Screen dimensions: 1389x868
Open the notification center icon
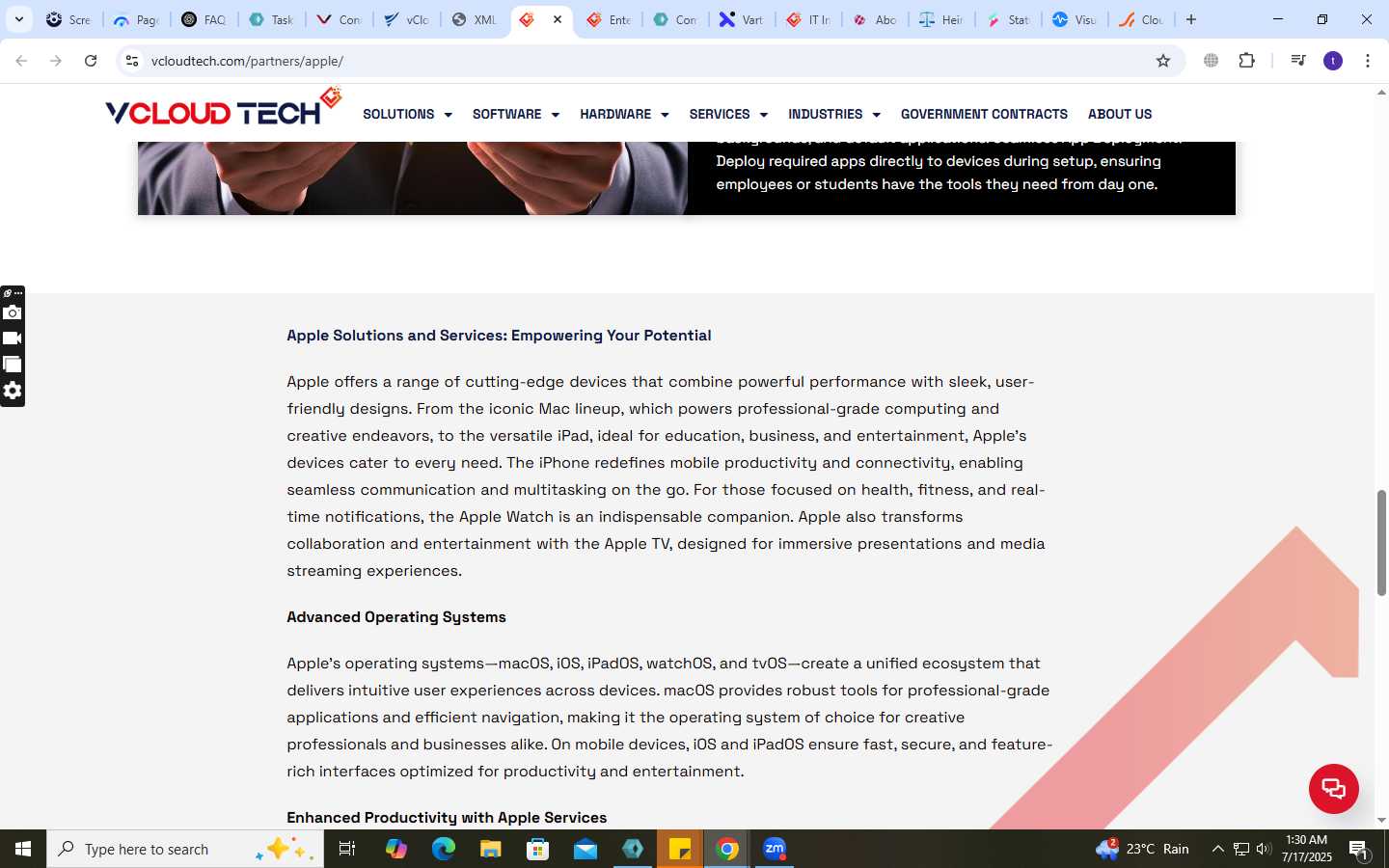tap(1359, 850)
